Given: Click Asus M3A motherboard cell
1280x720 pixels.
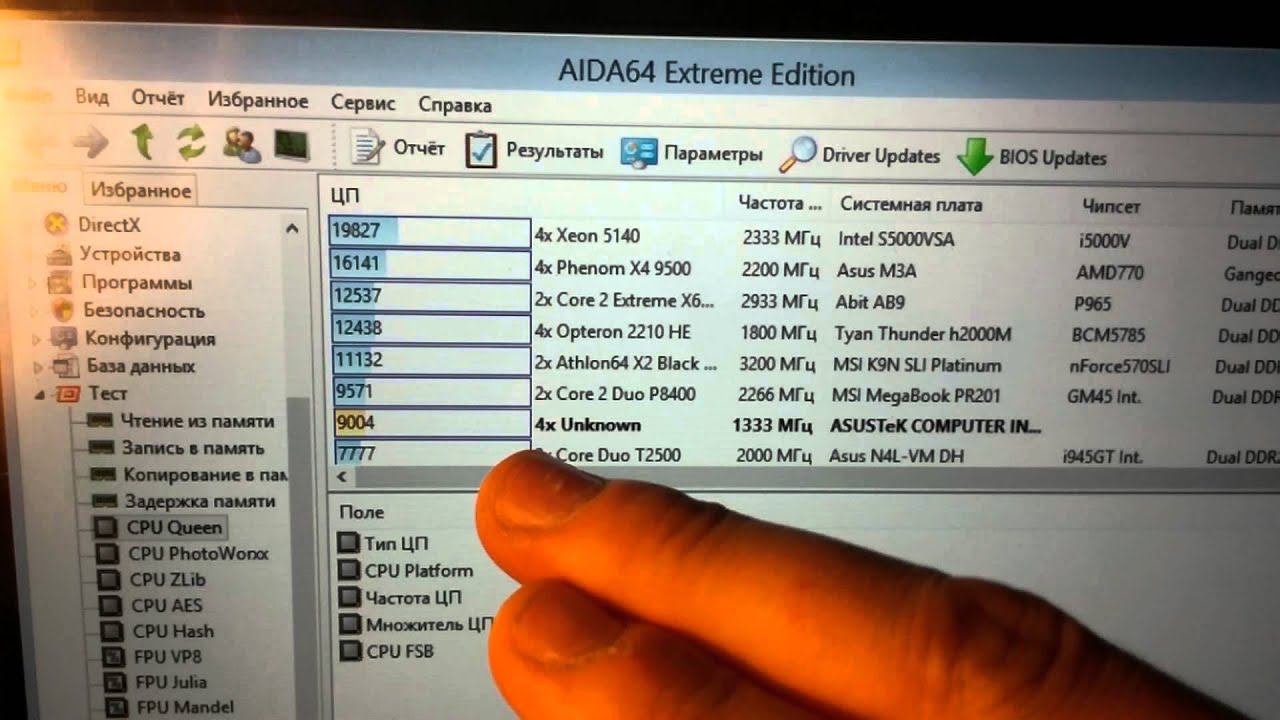Looking at the screenshot, I should (x=877, y=271).
